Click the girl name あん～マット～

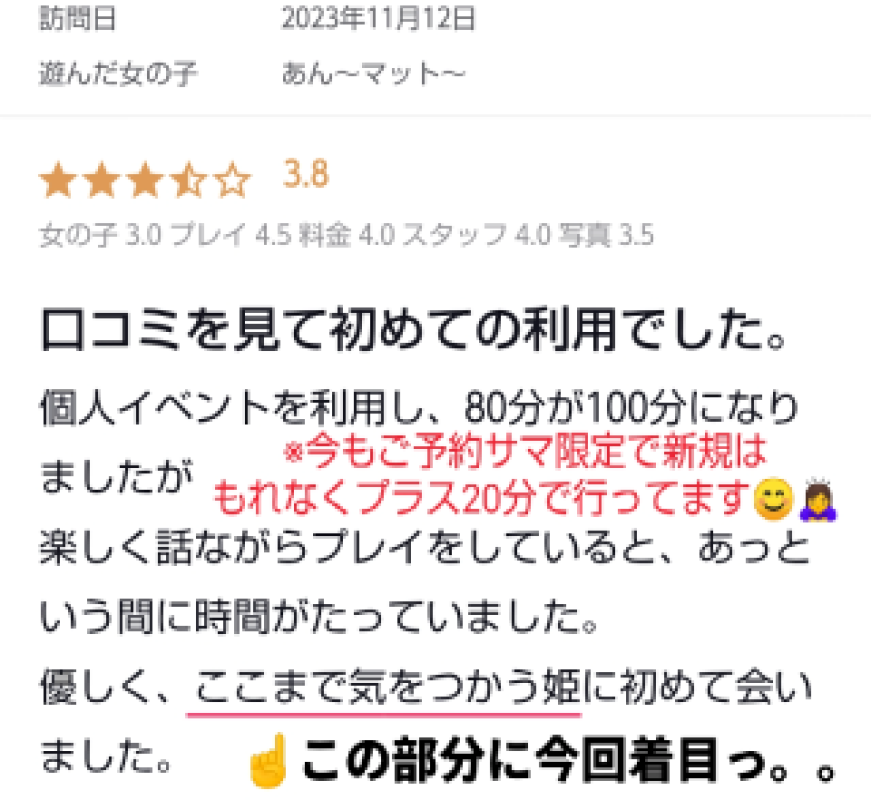pyautogui.click(x=373, y=73)
